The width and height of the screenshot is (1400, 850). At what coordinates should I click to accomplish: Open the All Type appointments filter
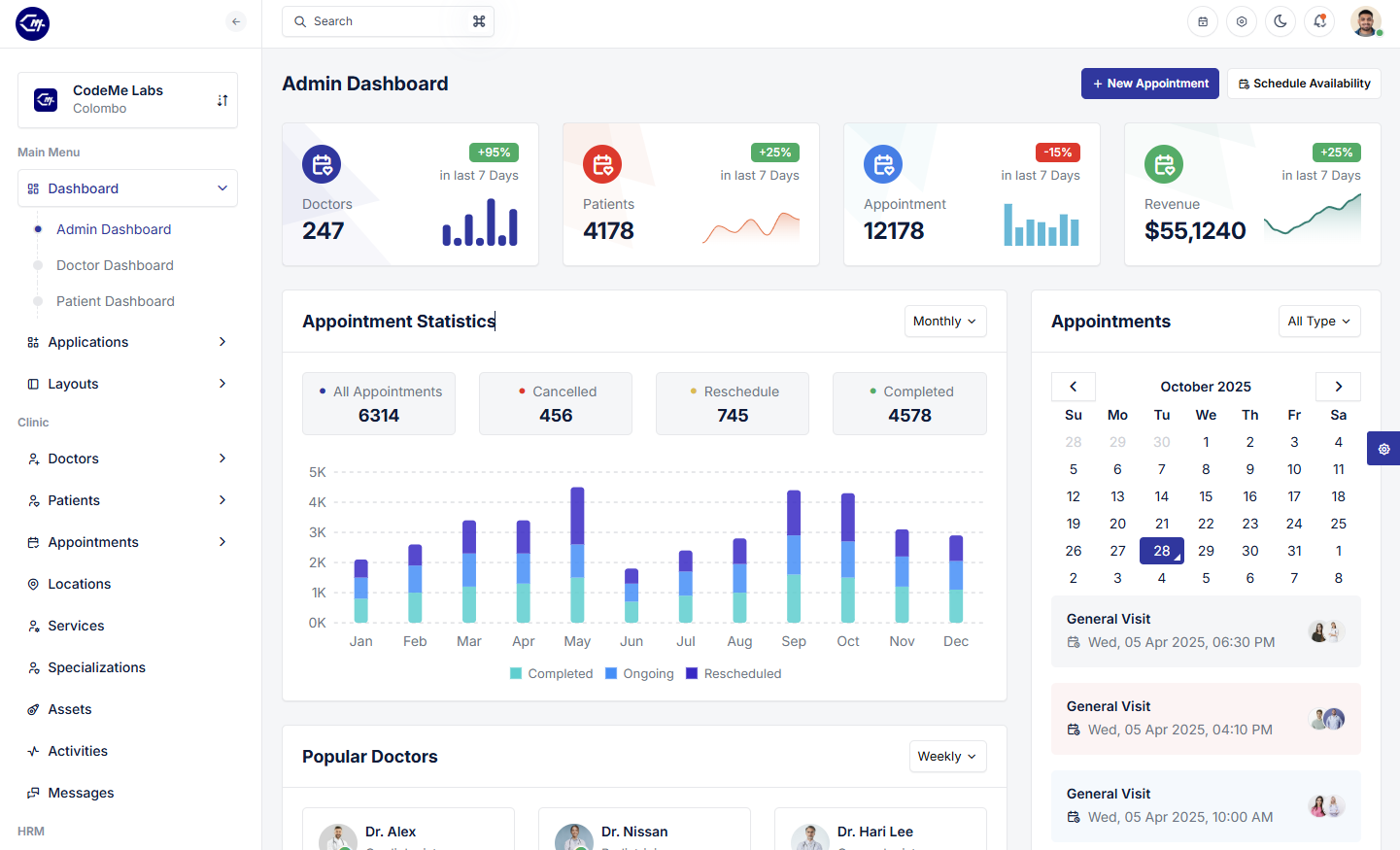(x=1319, y=322)
